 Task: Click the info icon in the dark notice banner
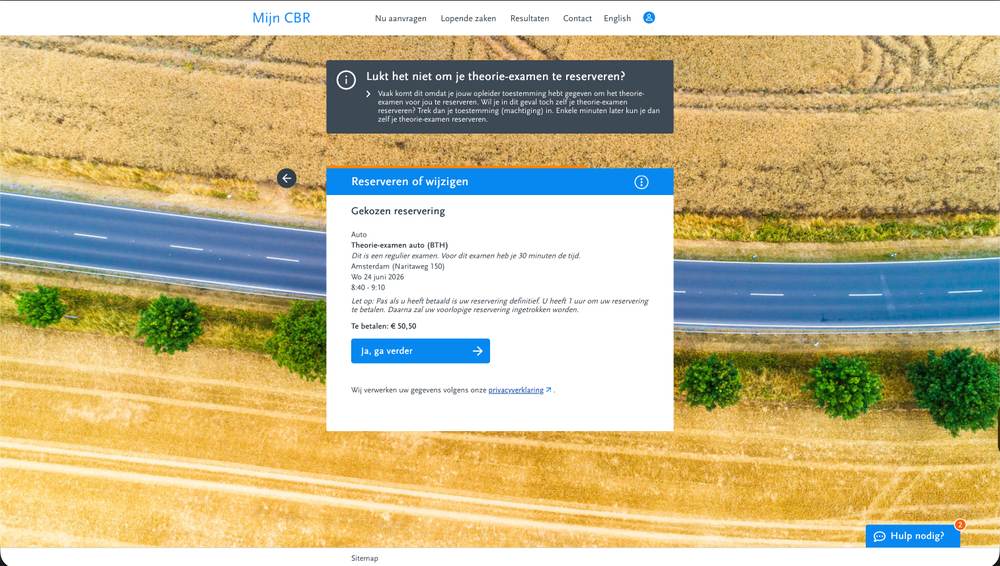pyautogui.click(x=346, y=80)
